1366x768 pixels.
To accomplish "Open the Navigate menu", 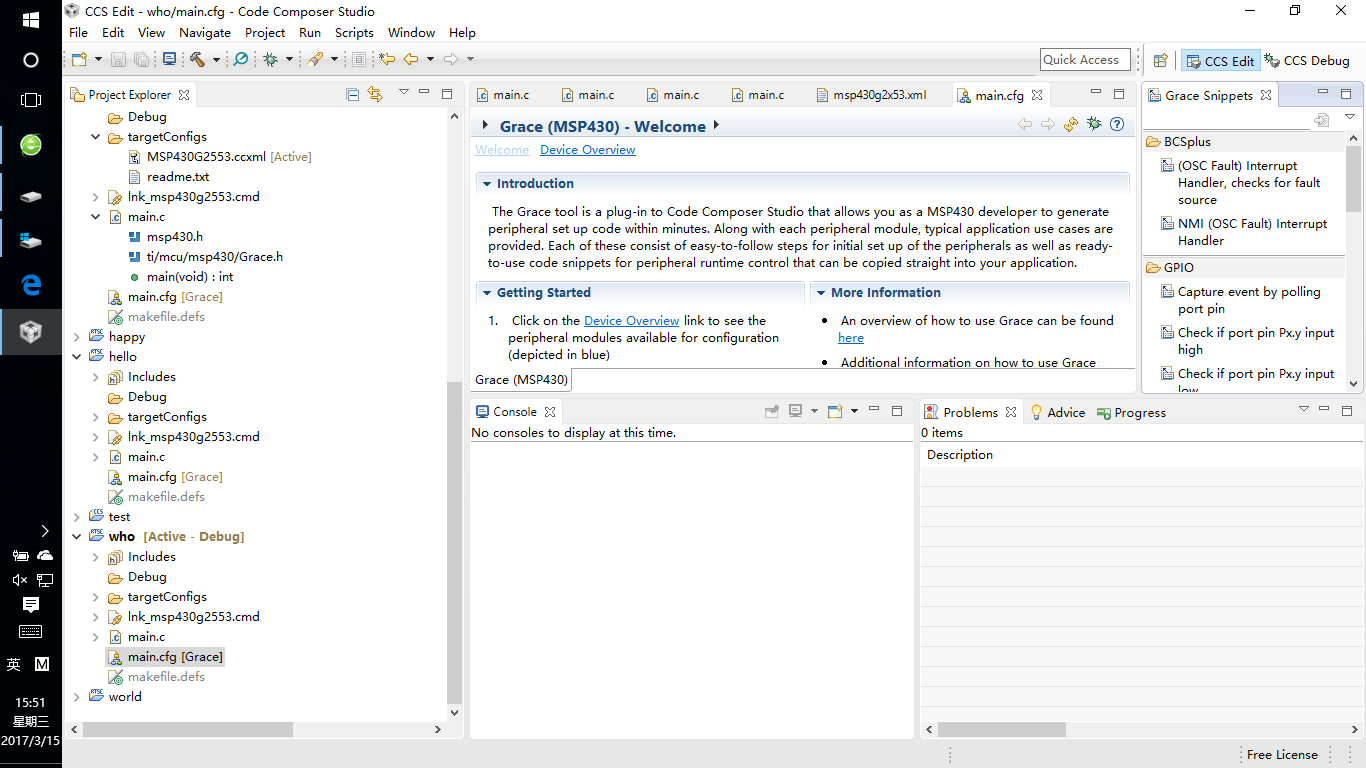I will point(205,33).
